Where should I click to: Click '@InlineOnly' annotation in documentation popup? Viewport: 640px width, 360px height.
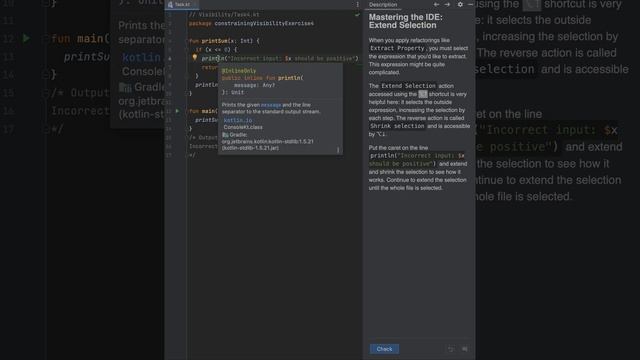pyautogui.click(x=239, y=71)
